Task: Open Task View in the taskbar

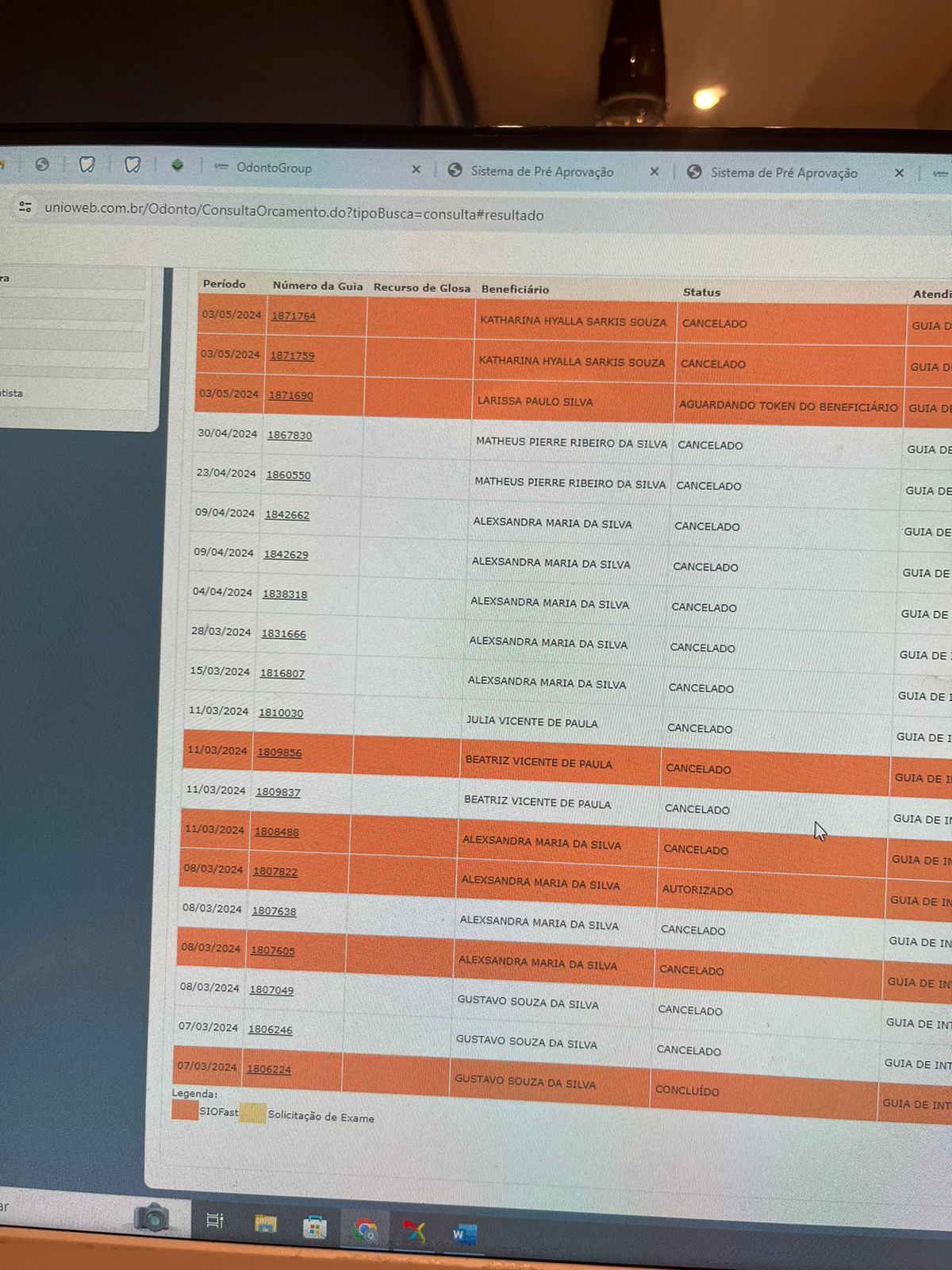Action: coord(215,1220)
